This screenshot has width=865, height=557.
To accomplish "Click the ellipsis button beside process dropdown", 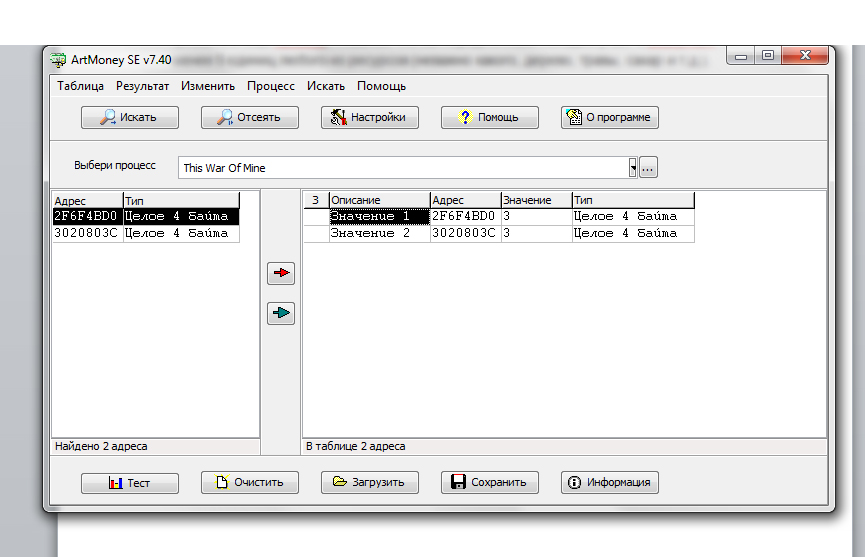I will pos(648,168).
